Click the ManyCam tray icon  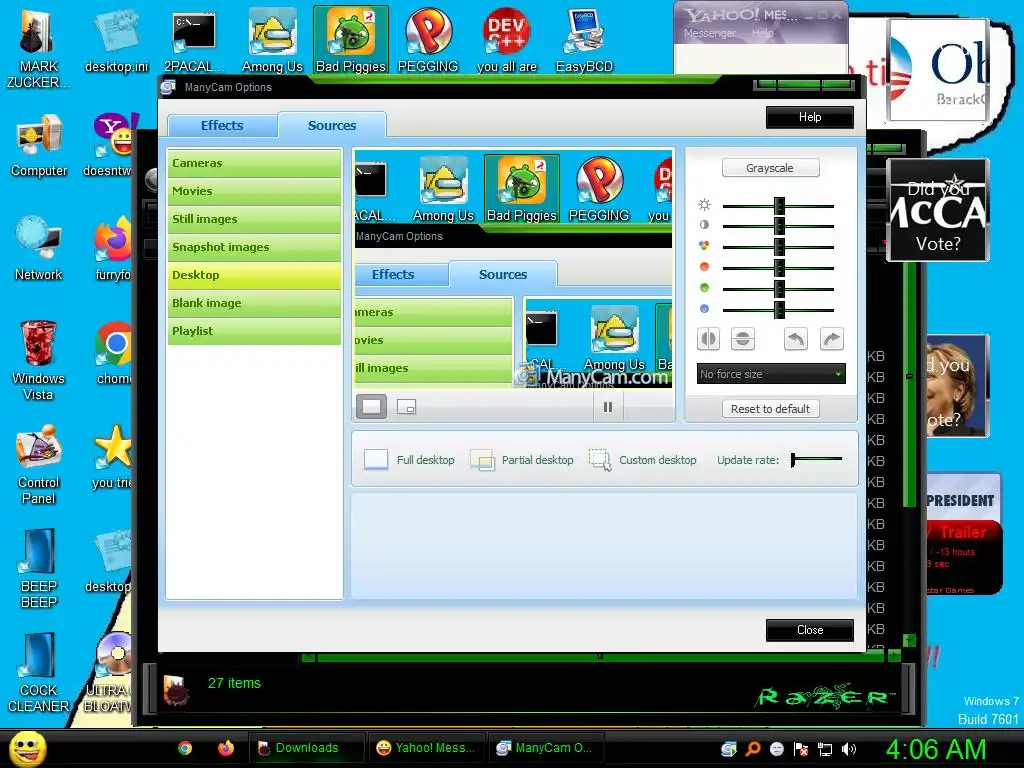729,749
